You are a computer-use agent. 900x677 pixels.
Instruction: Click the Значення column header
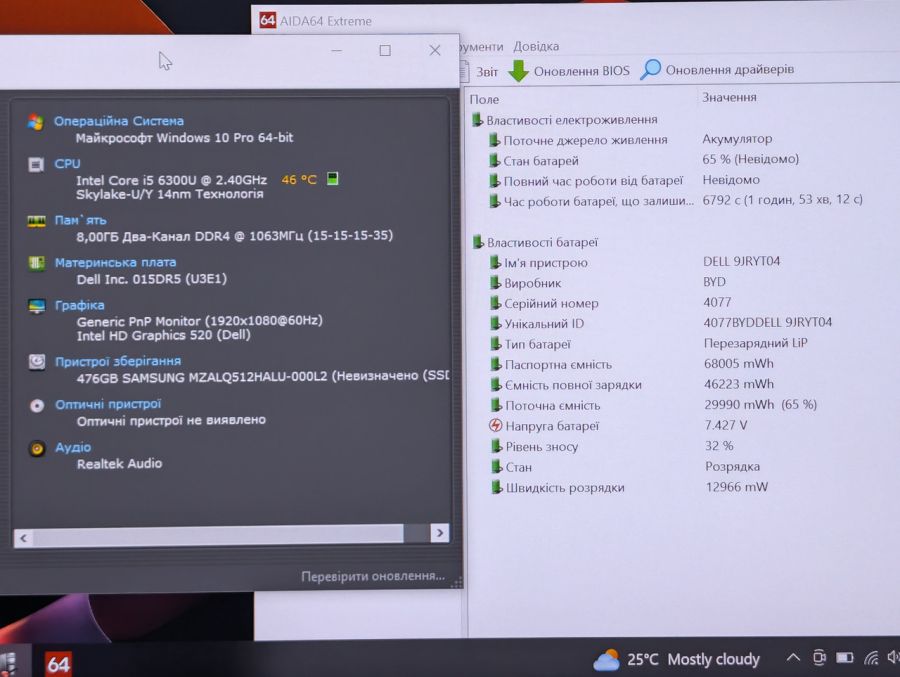click(x=729, y=98)
